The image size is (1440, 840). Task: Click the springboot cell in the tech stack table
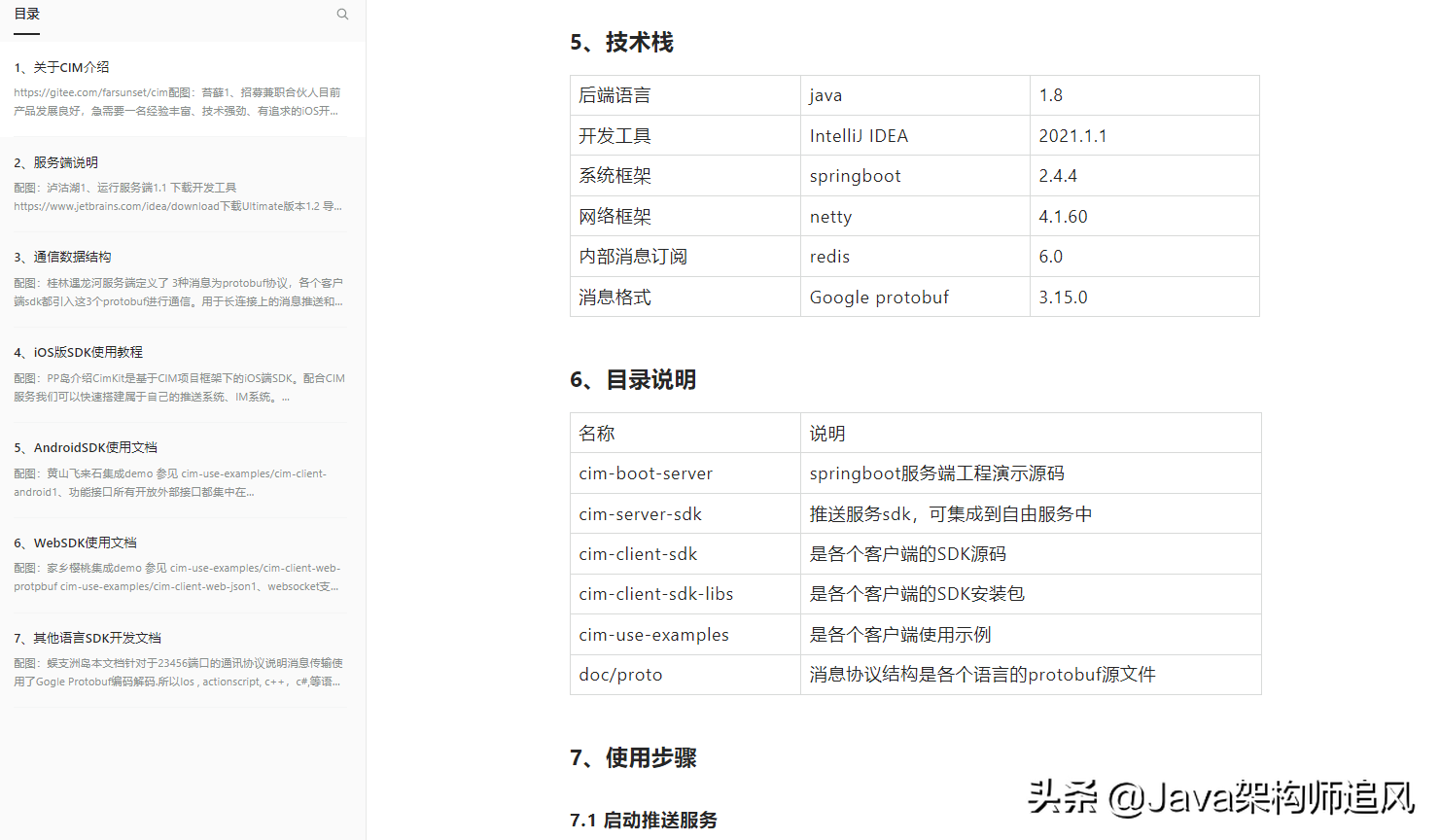[915, 176]
